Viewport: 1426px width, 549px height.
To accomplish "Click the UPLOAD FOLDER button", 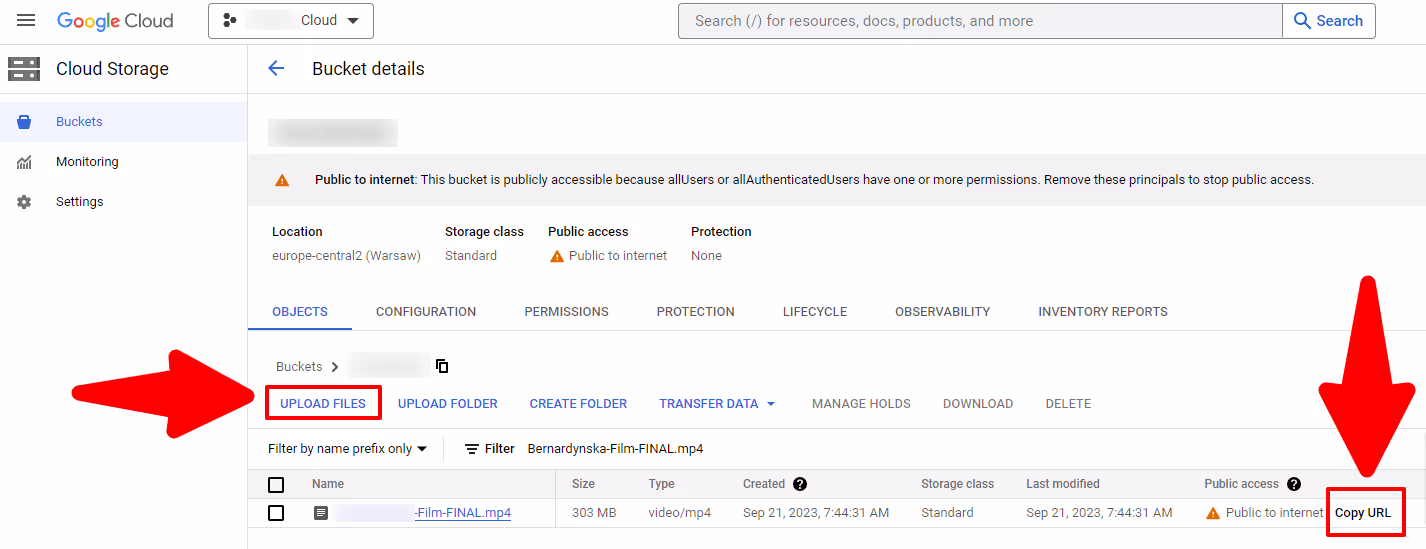I will (x=448, y=404).
